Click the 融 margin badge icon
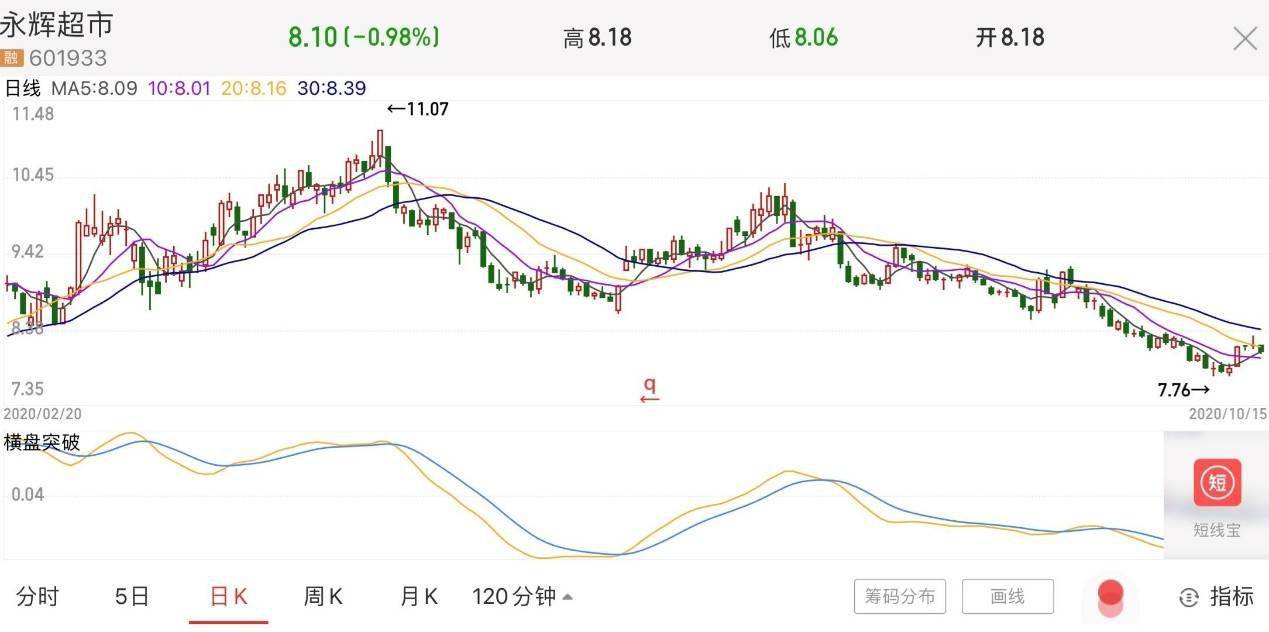The width and height of the screenshot is (1269, 632). coord(12,58)
